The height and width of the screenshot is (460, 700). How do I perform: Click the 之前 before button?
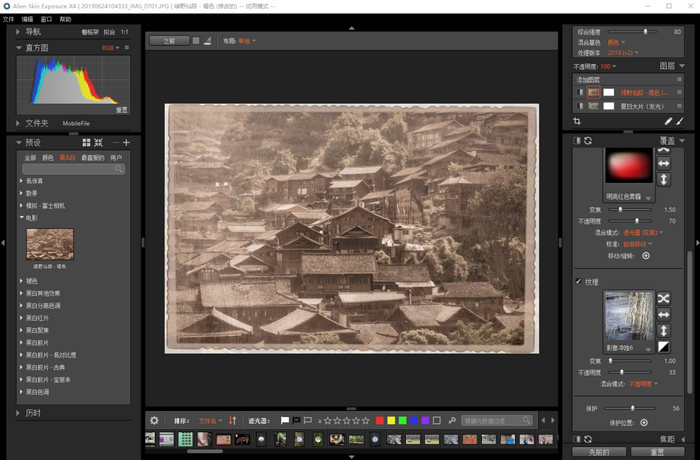tap(168, 41)
